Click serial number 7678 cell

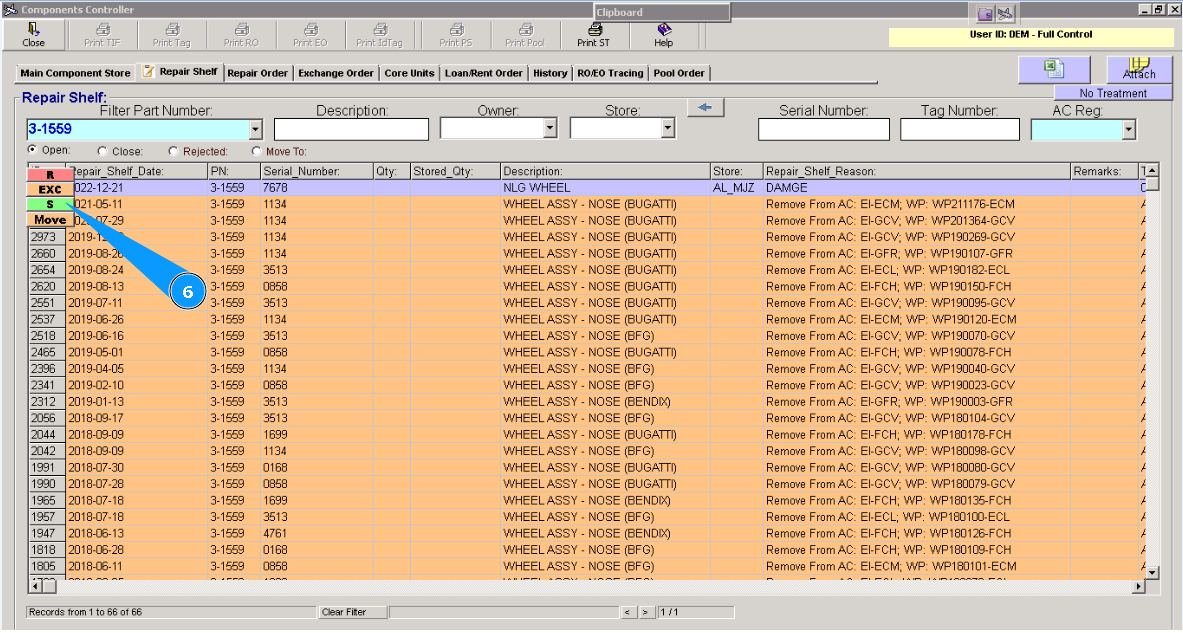coord(318,187)
